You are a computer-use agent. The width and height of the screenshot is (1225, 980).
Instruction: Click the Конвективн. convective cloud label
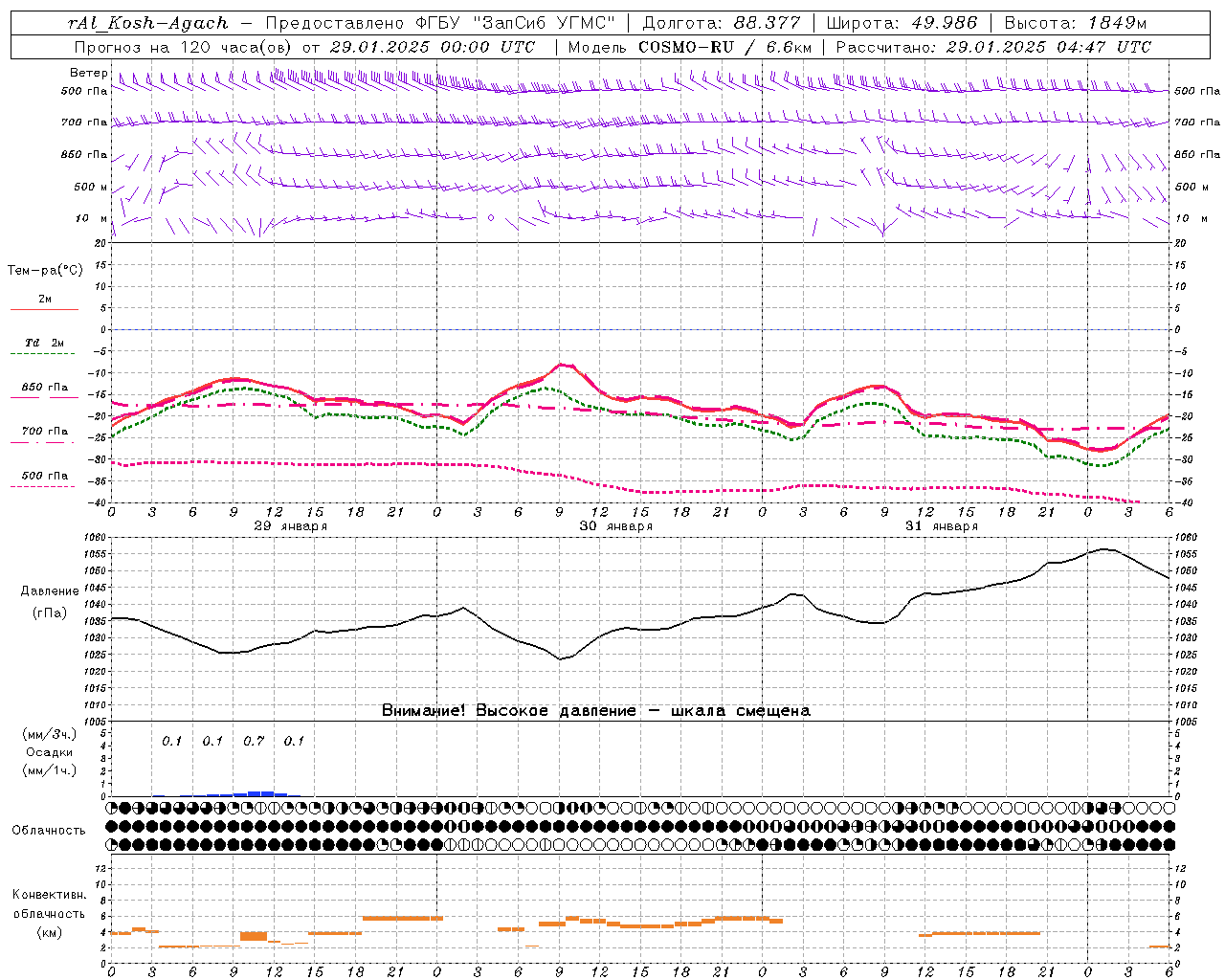49,895
